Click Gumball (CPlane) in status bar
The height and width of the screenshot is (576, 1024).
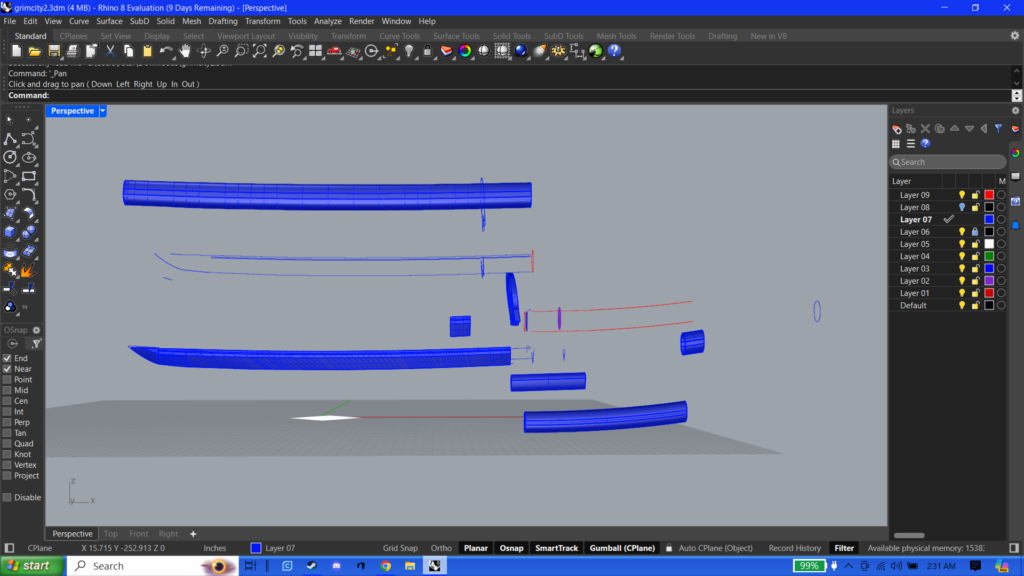[x=622, y=548]
